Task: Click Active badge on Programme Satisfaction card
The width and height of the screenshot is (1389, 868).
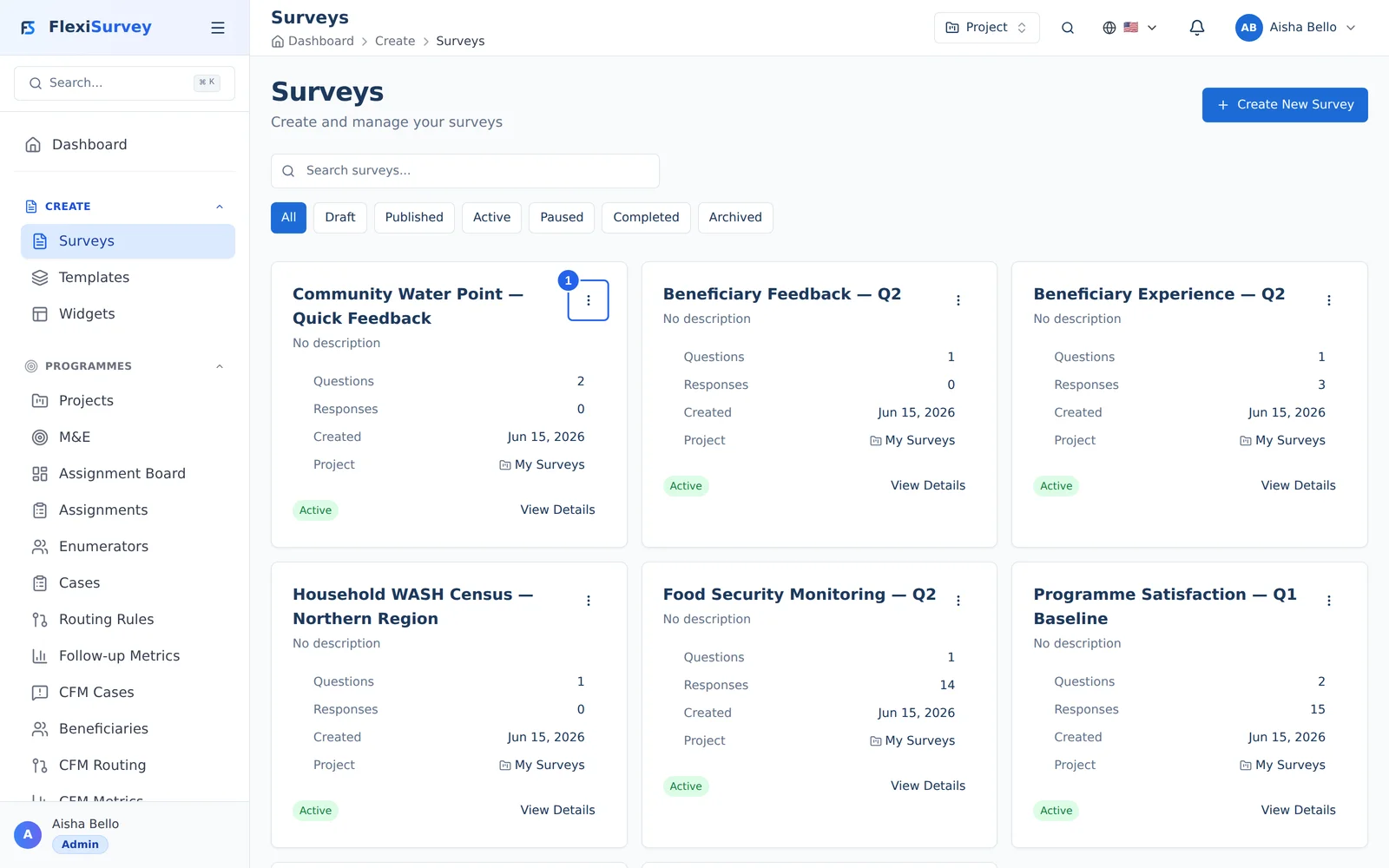Action: pos(1056,811)
